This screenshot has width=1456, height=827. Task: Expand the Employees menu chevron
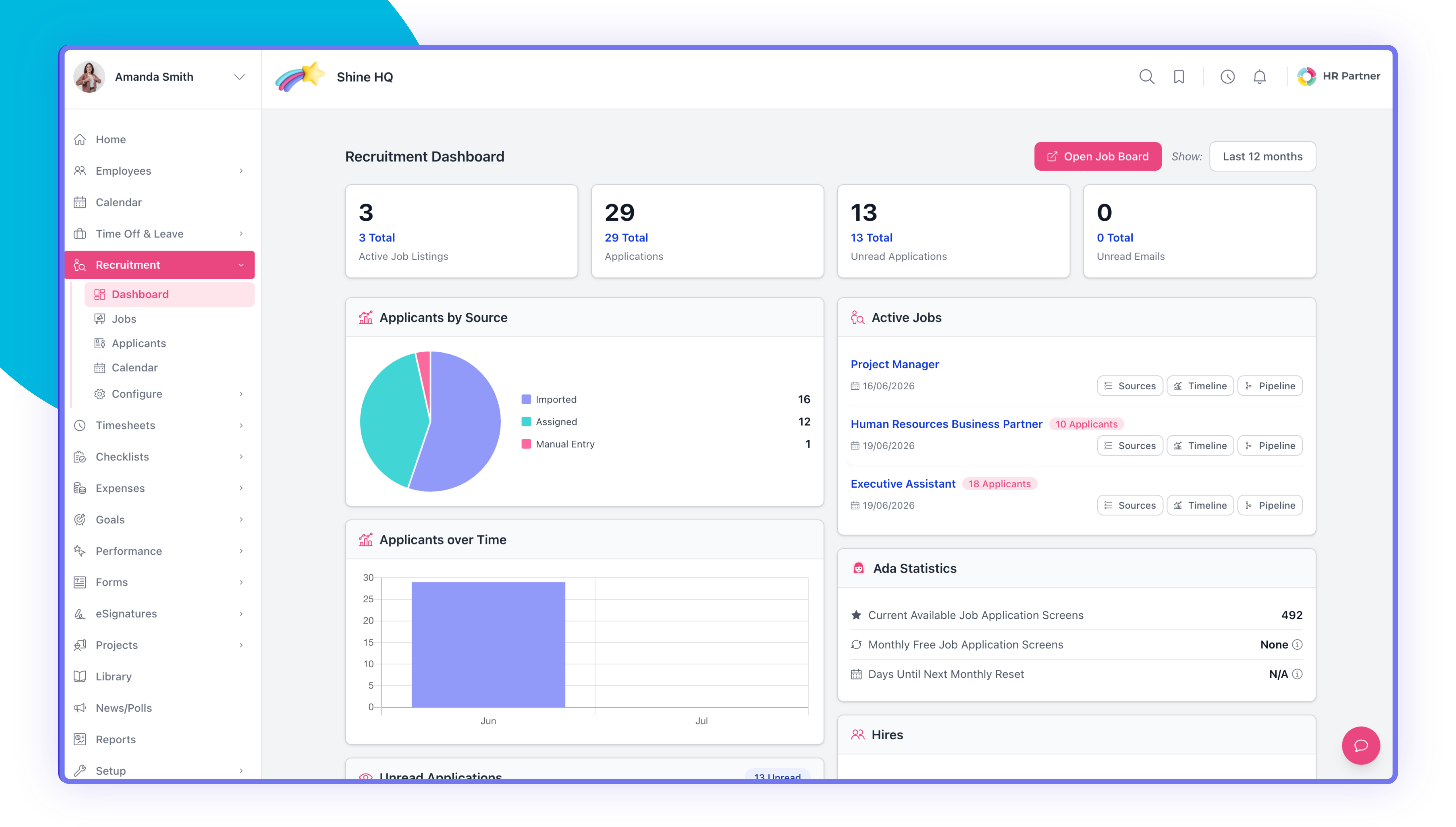point(241,170)
